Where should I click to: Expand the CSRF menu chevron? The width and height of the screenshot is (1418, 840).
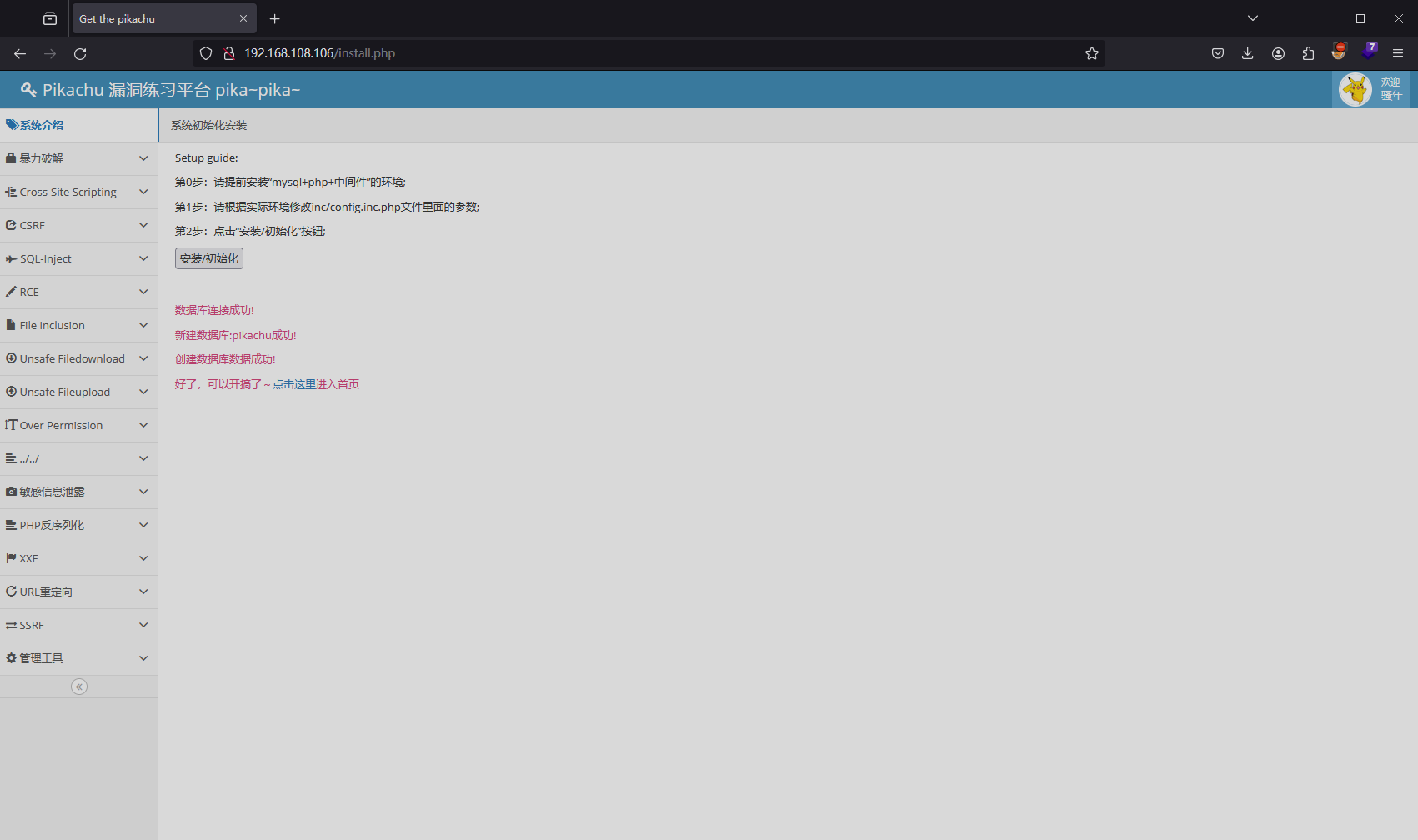[x=143, y=225]
